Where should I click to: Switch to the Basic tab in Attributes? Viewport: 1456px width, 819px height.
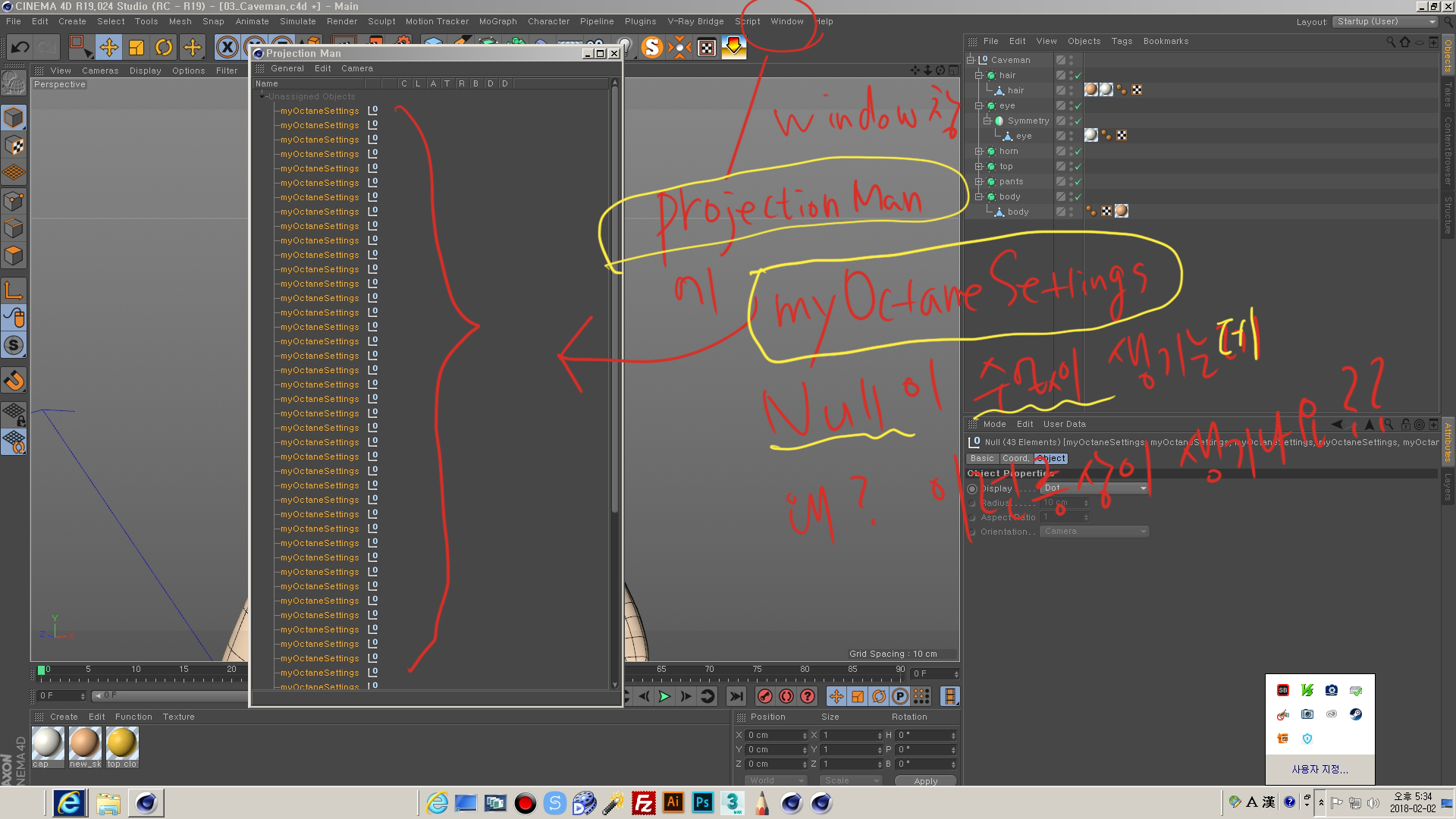pyautogui.click(x=982, y=458)
